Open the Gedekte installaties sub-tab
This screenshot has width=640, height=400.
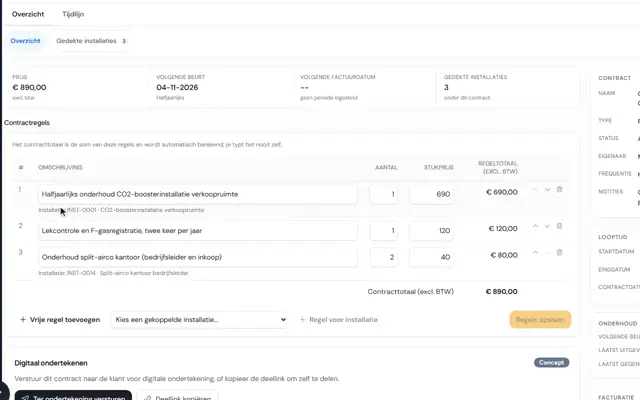[x=91, y=41]
